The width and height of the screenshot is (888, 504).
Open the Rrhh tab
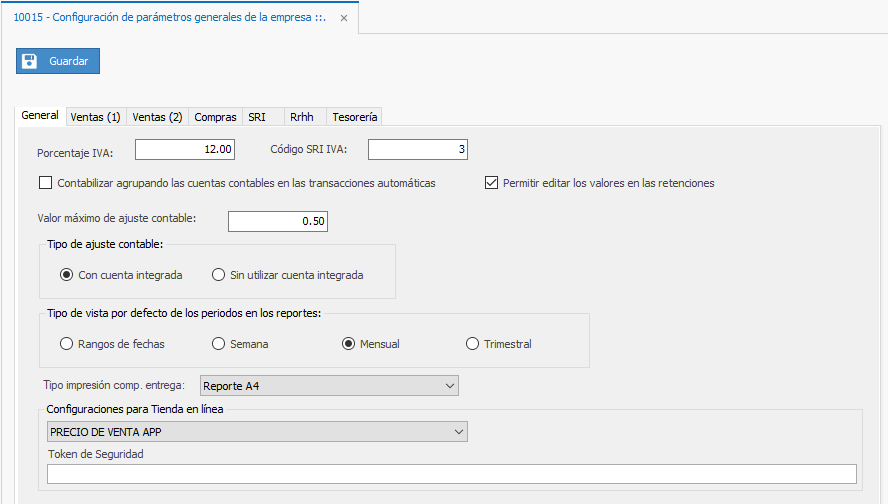tap(301, 117)
